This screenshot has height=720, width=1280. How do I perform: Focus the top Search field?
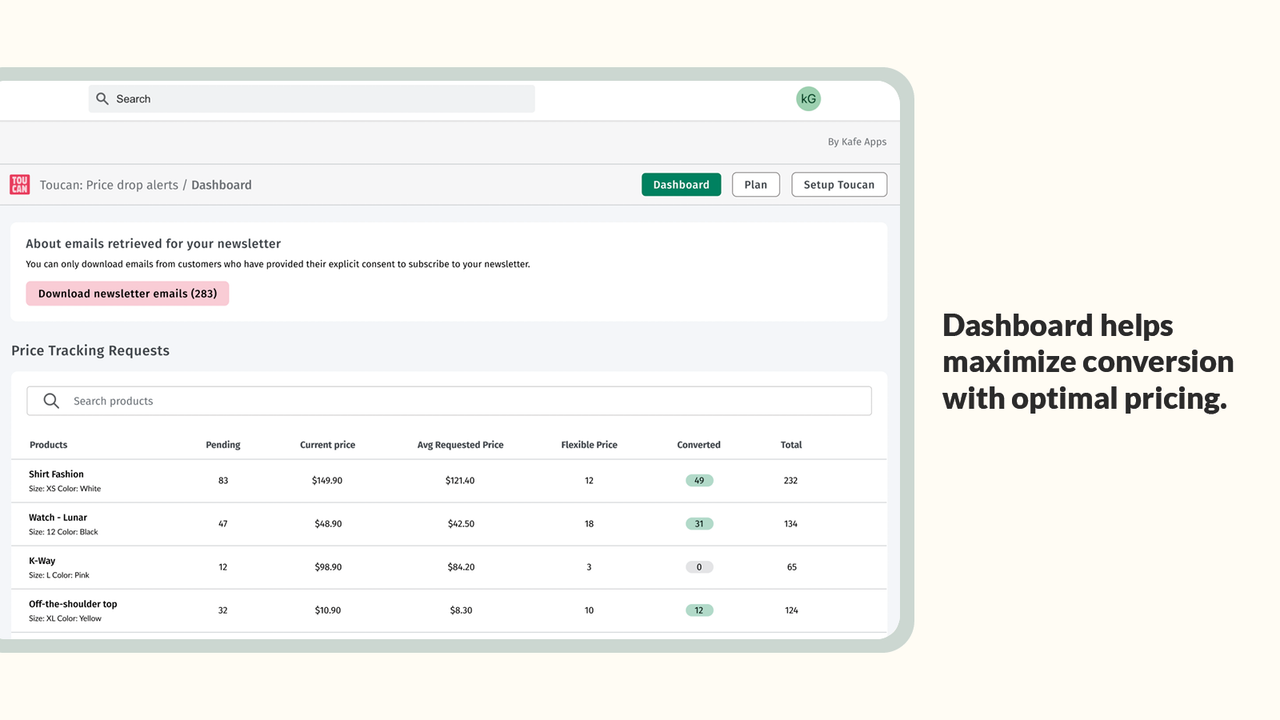[x=311, y=99]
